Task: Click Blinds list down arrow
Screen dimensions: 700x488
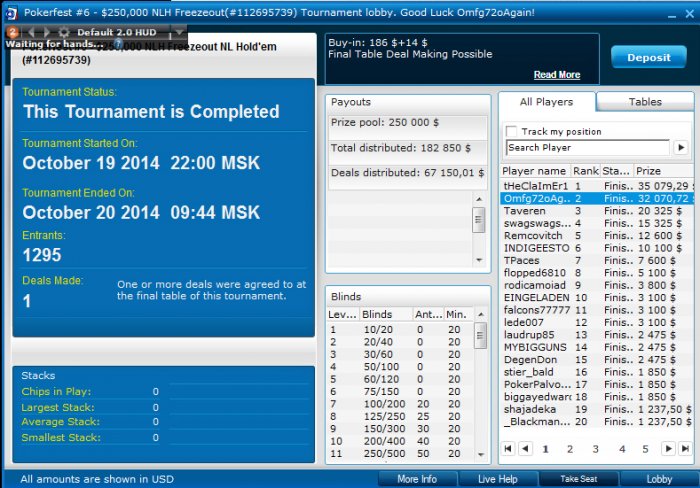Action: [481, 455]
